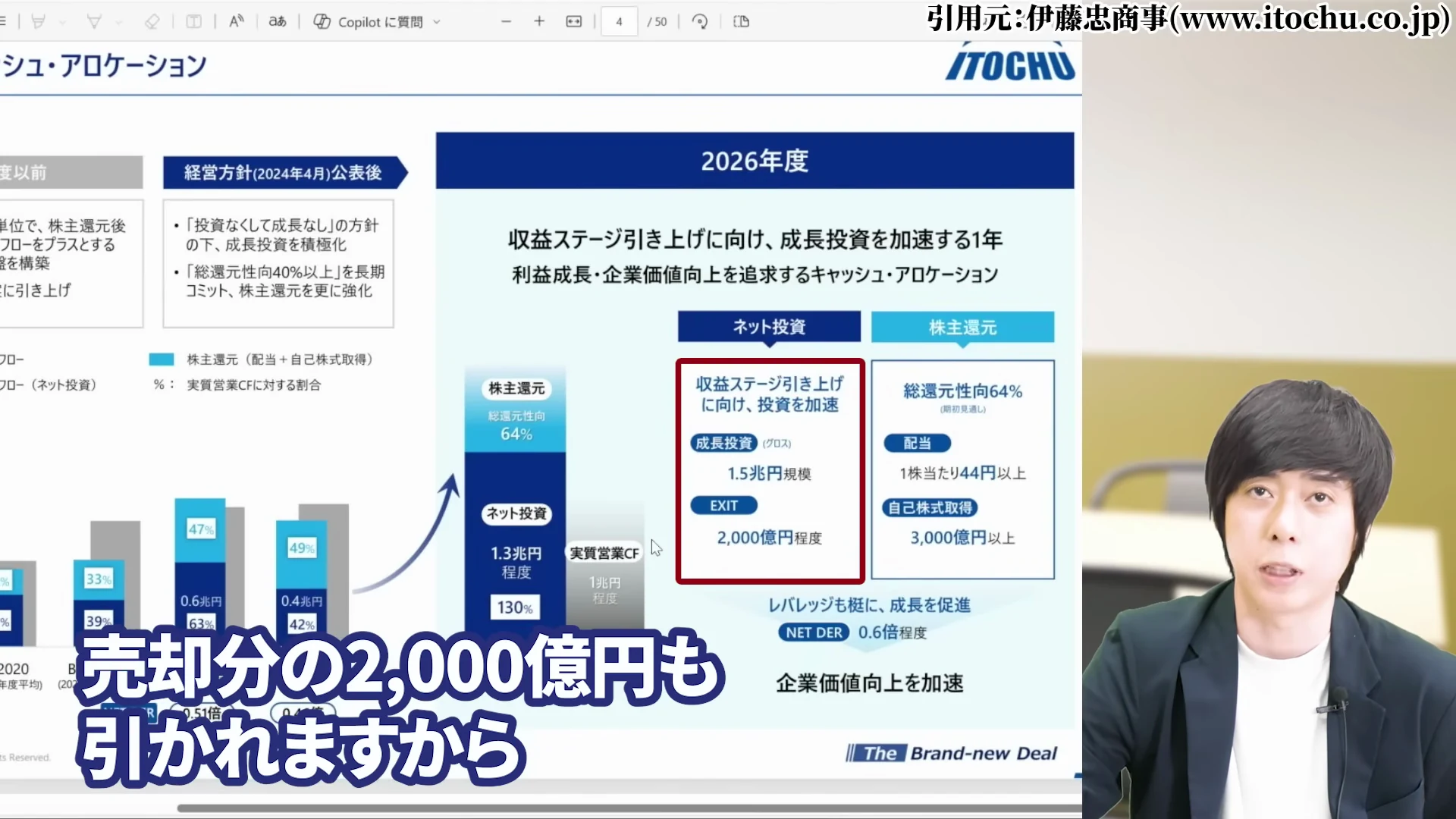The height and width of the screenshot is (819, 1456).
Task: Zoom in with the plus icon
Action: 539,21
